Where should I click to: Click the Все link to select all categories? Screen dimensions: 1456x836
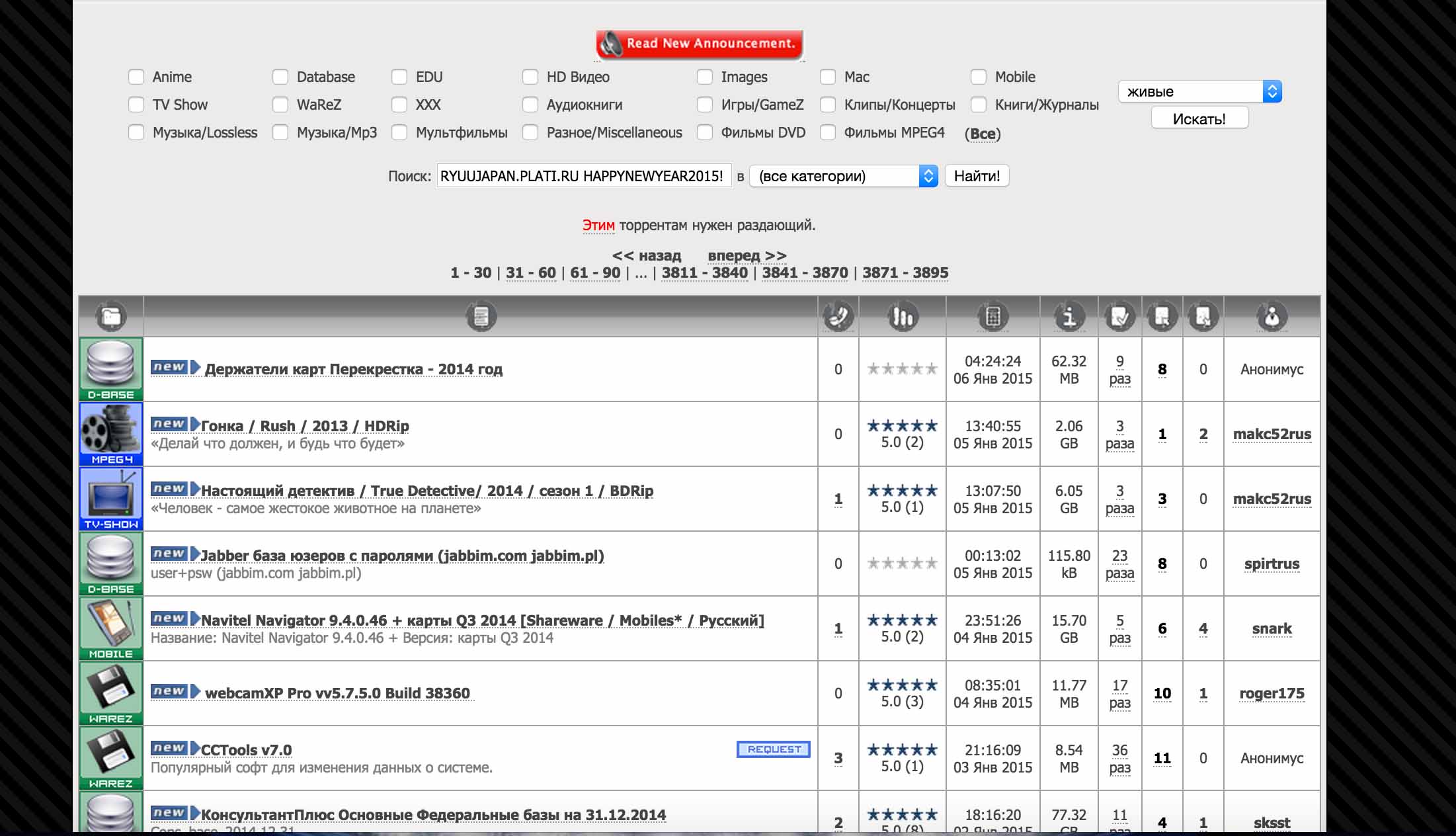click(x=983, y=134)
